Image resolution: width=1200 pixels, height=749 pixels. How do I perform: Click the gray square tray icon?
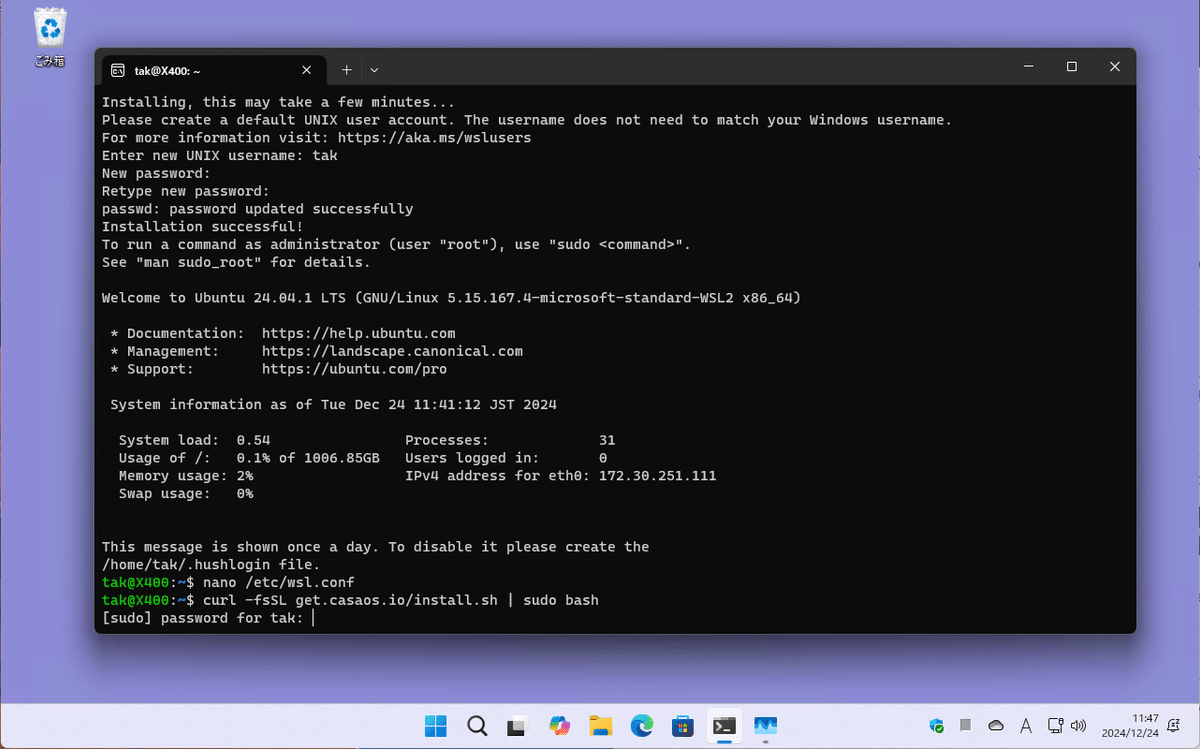click(x=966, y=725)
